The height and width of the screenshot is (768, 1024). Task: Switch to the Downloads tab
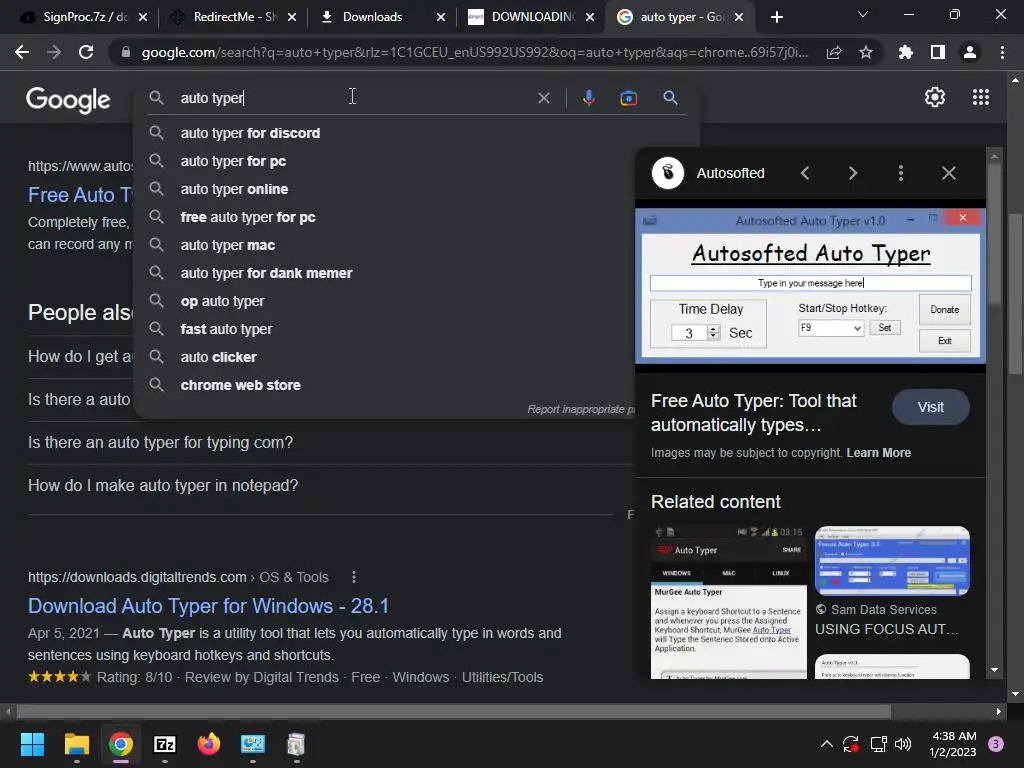(372, 17)
